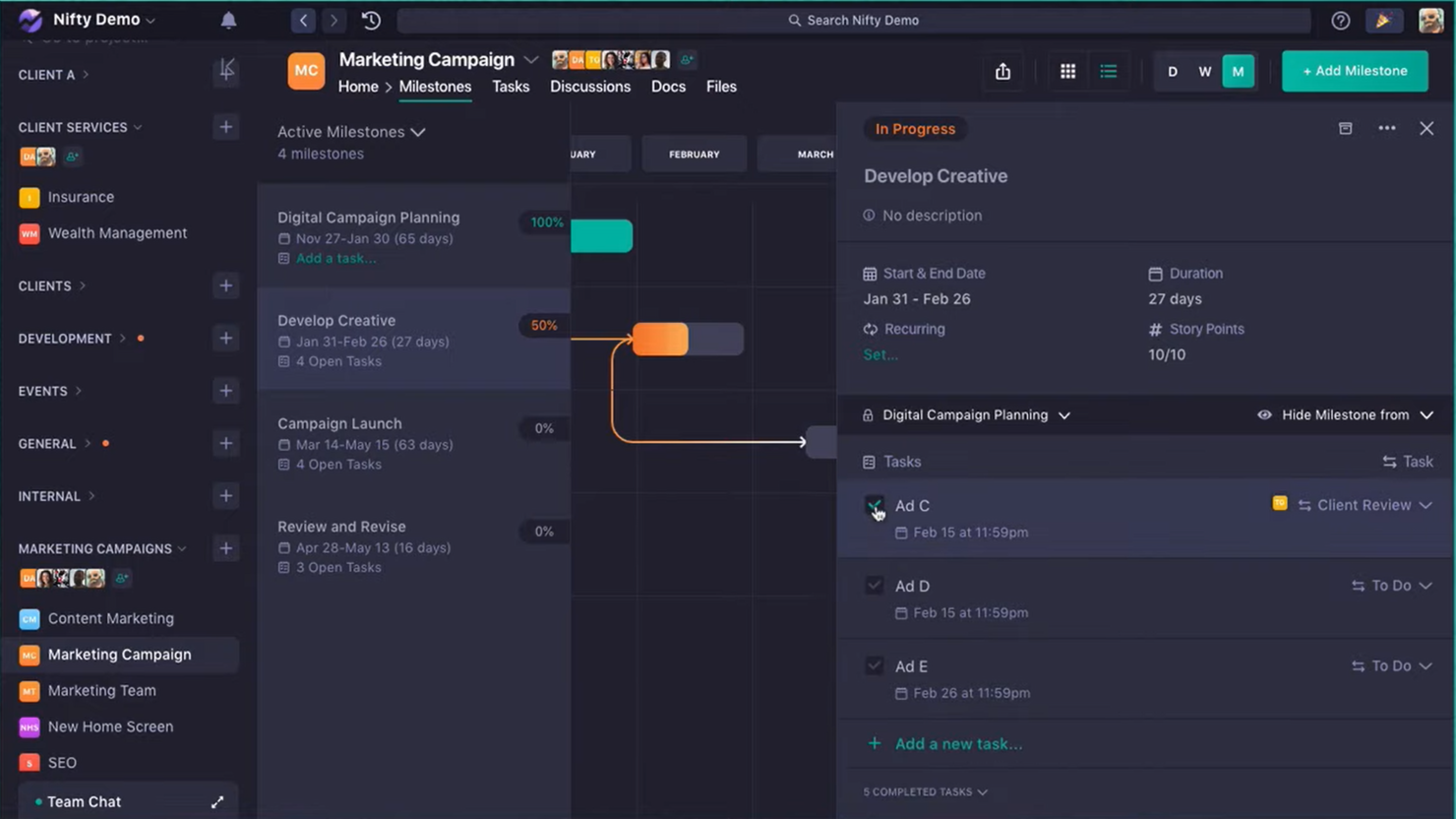This screenshot has height=819, width=1456.
Task: Go forward with the right arrow button
Action: pyautogui.click(x=334, y=20)
